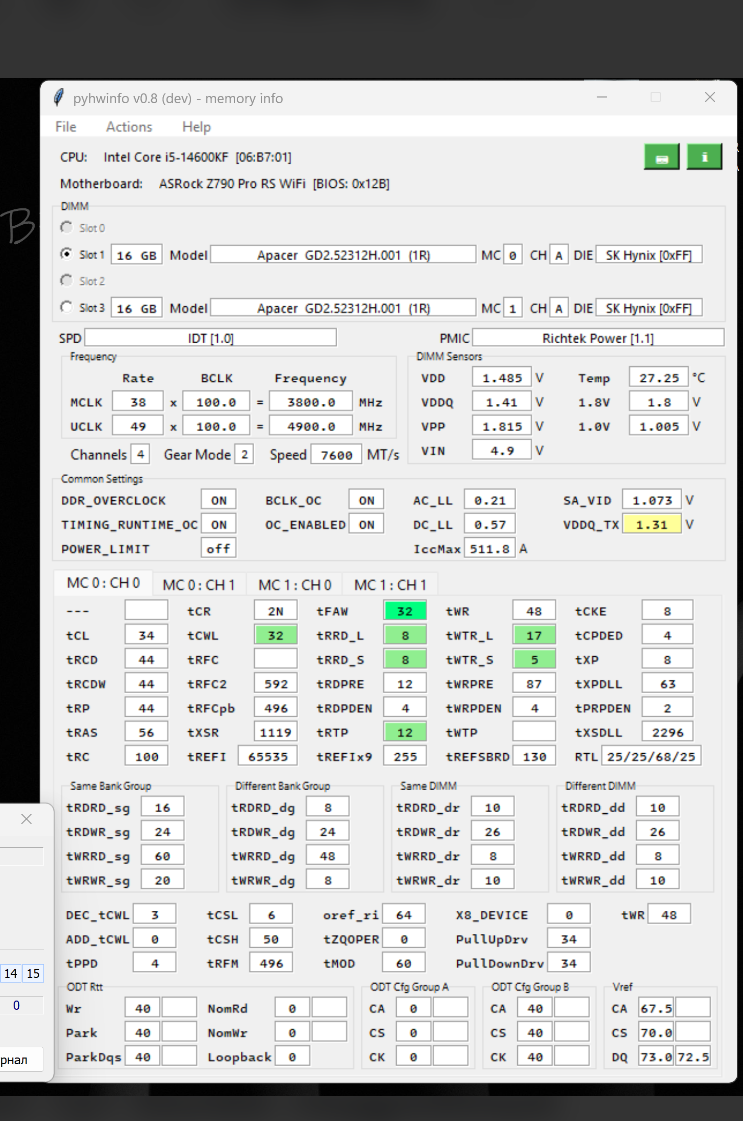Close the background window with its X button

(26, 819)
